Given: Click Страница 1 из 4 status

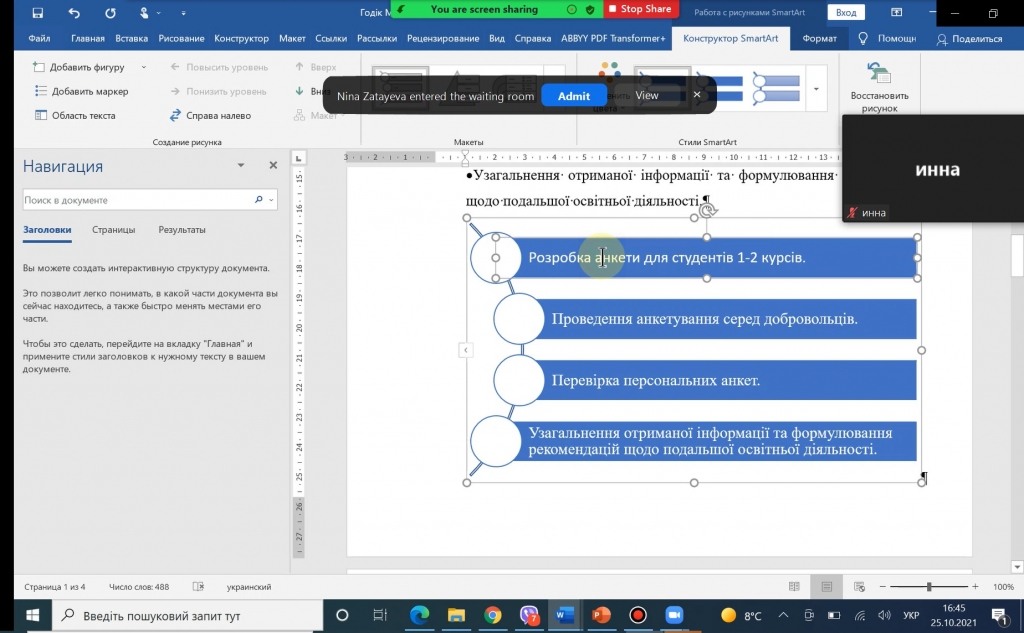Looking at the screenshot, I should 55,587.
